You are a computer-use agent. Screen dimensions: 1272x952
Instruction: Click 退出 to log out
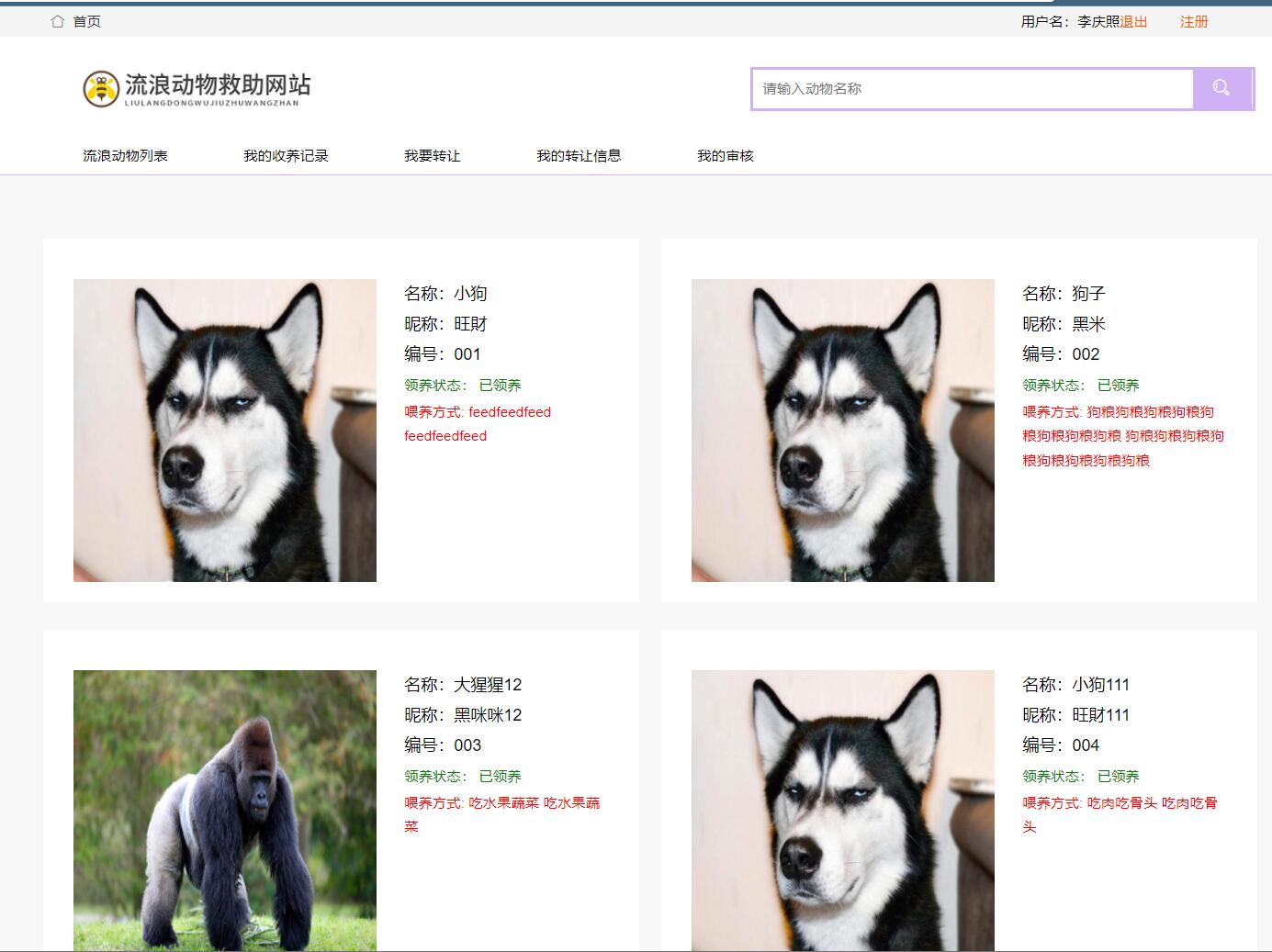(1133, 21)
